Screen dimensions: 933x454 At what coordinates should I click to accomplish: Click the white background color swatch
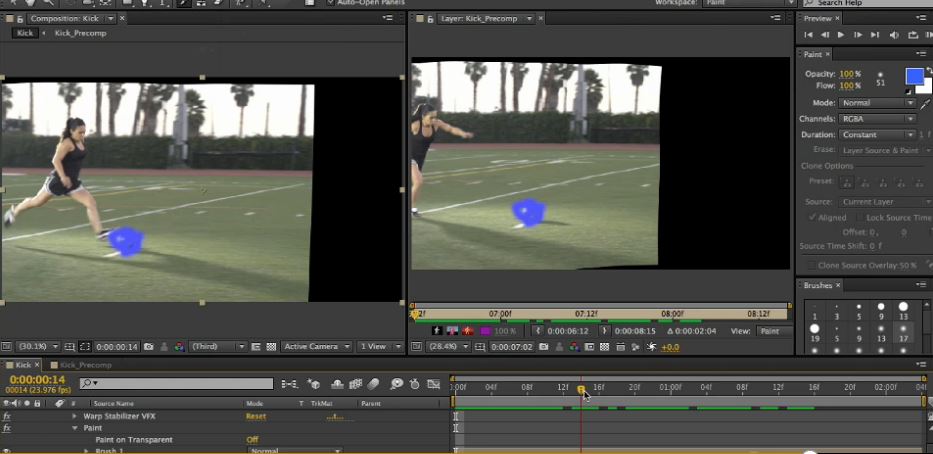tap(926, 87)
